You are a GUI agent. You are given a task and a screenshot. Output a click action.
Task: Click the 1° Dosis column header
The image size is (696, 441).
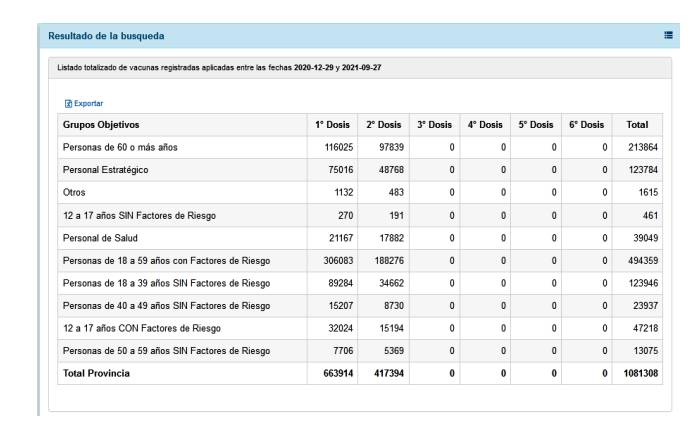tap(331, 124)
